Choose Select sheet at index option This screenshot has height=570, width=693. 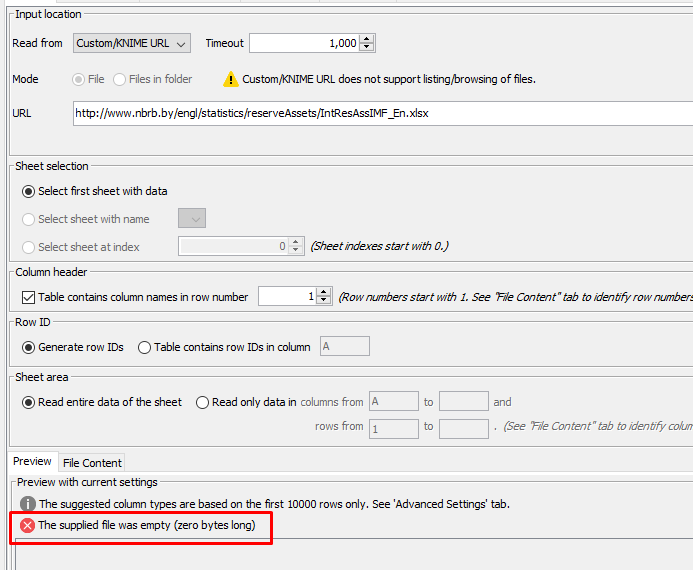coord(29,247)
